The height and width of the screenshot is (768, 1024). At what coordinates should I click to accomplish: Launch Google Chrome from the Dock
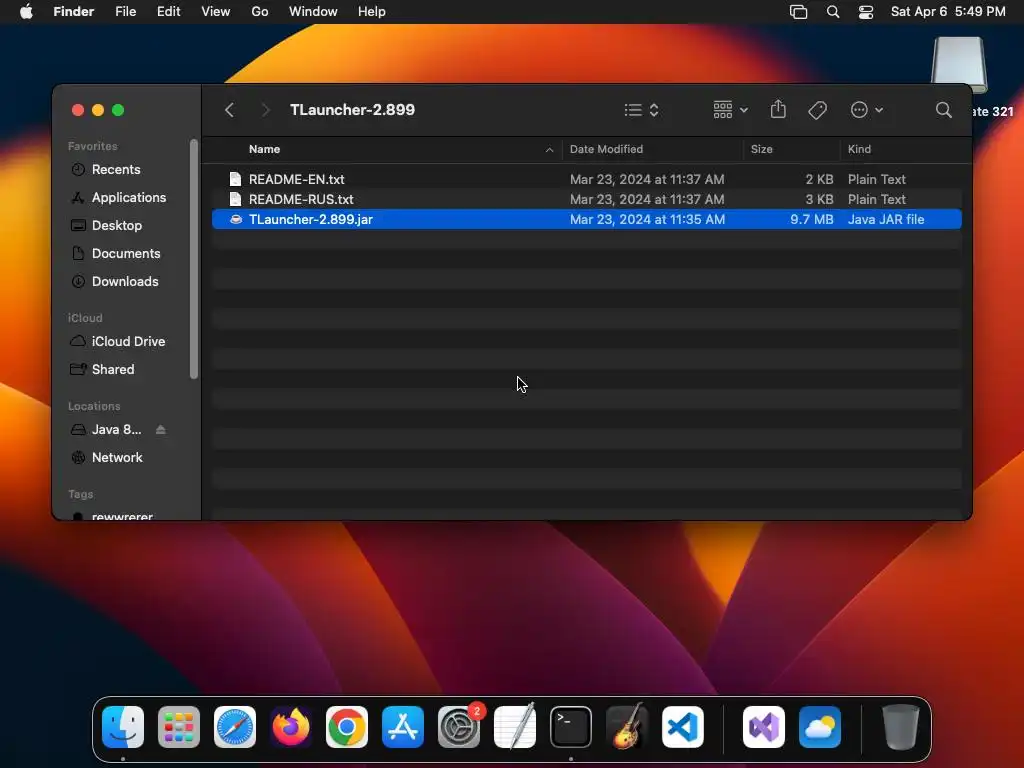point(347,727)
